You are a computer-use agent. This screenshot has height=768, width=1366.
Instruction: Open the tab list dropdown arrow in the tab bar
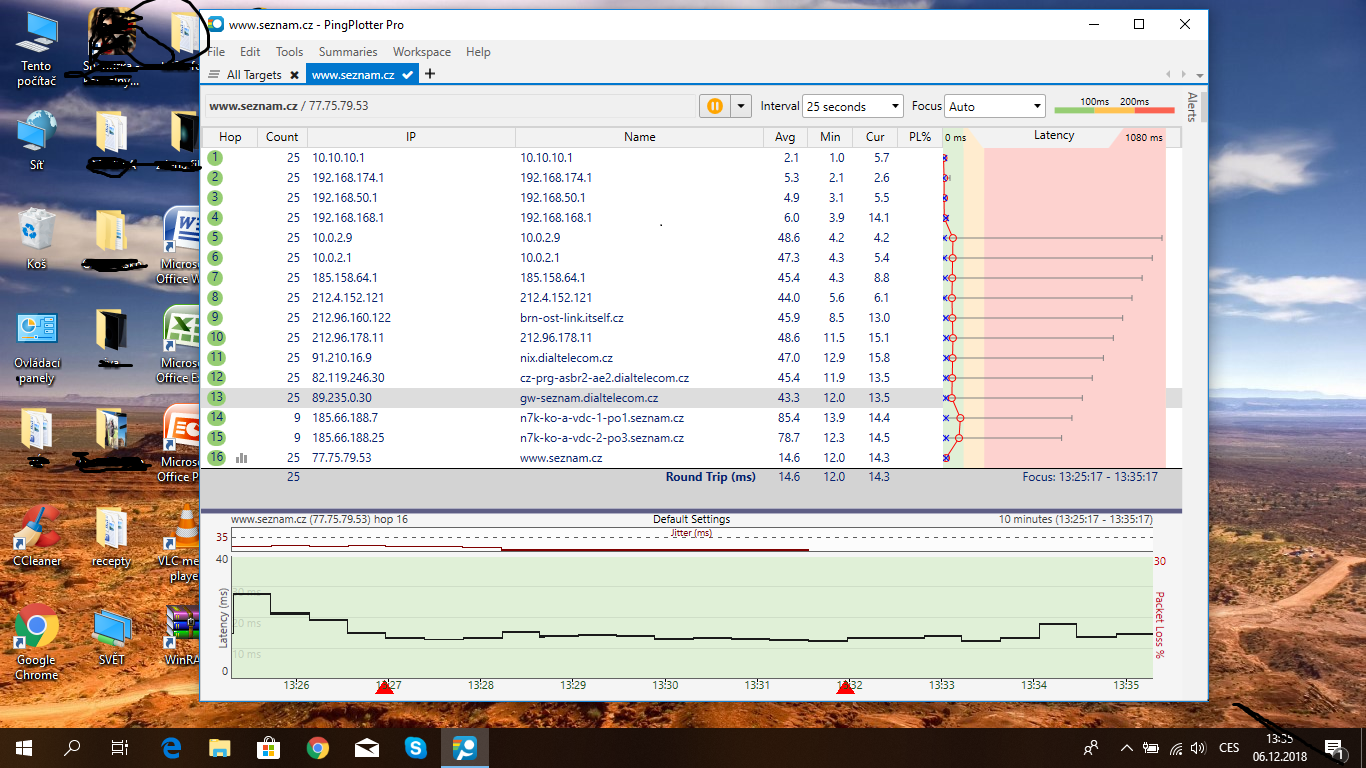1200,75
